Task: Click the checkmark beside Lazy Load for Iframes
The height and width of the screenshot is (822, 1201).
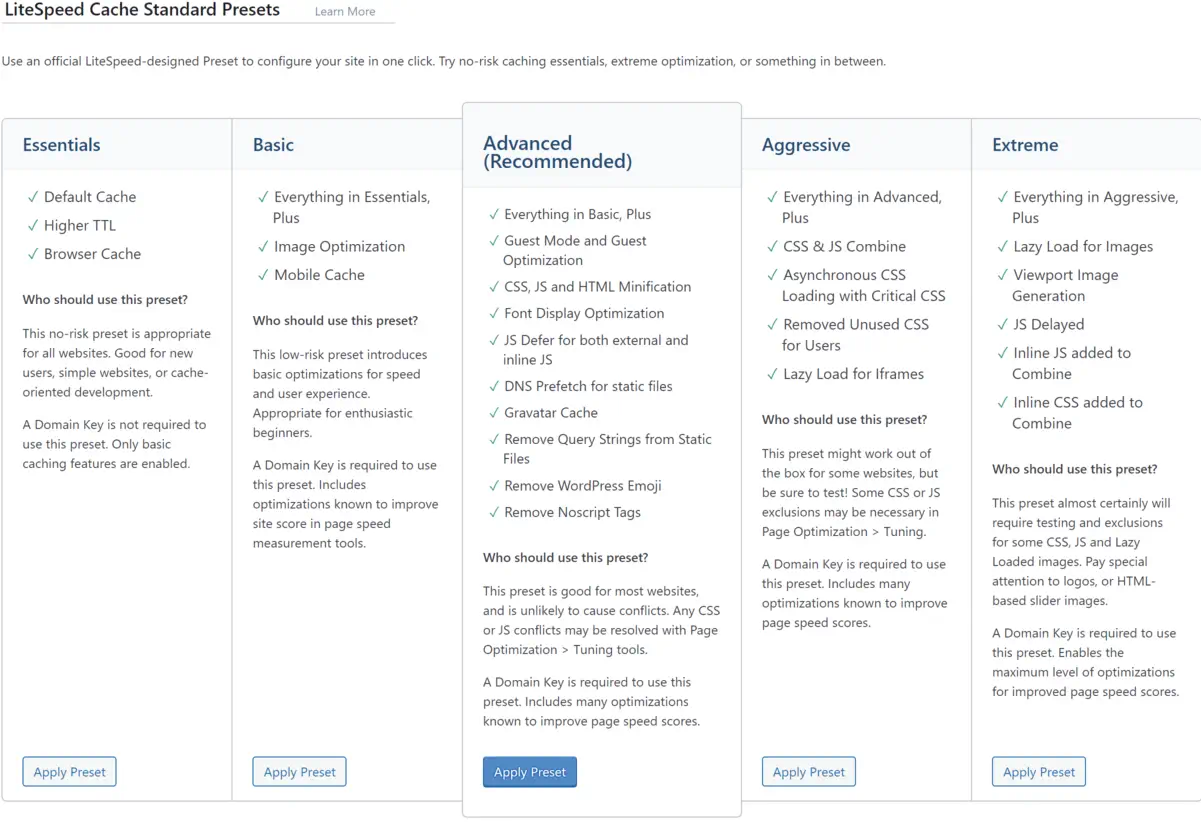Action: 771,374
